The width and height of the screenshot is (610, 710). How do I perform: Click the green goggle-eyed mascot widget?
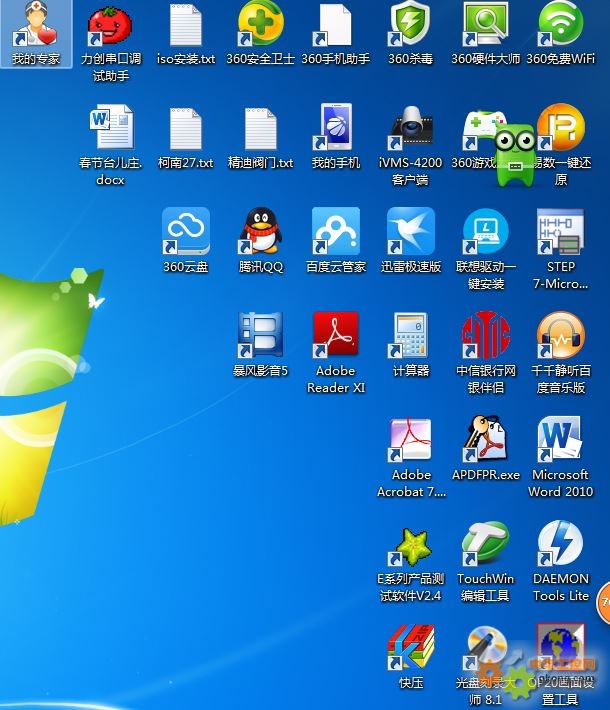(516, 156)
